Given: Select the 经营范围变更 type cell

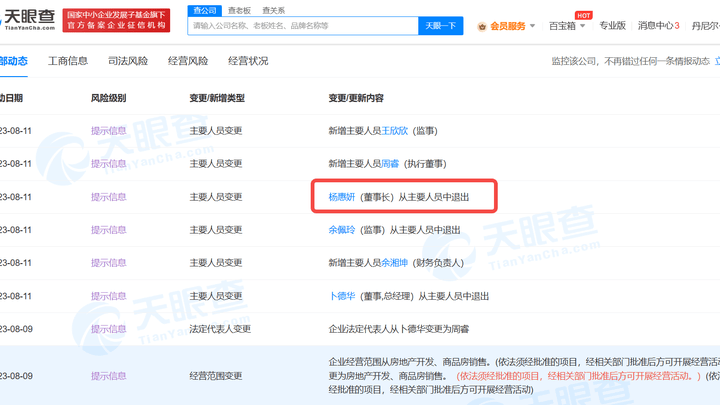Looking at the screenshot, I should (215, 376).
